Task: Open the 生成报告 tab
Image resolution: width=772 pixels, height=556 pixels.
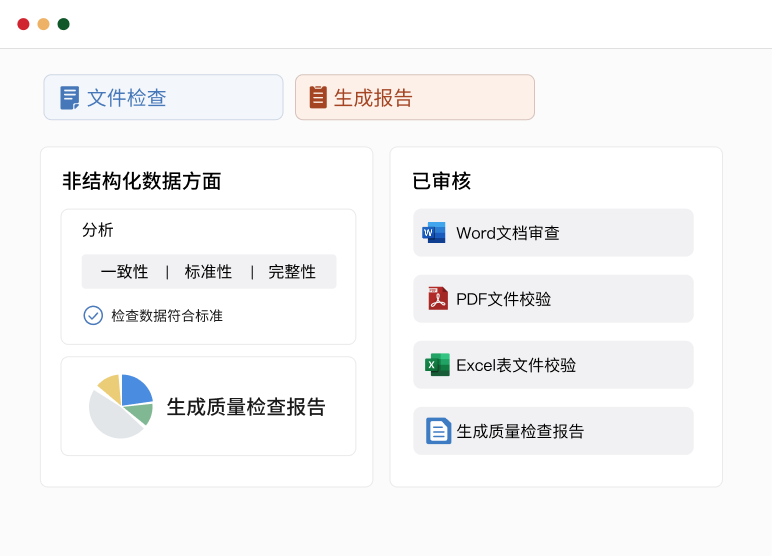Action: (x=414, y=97)
